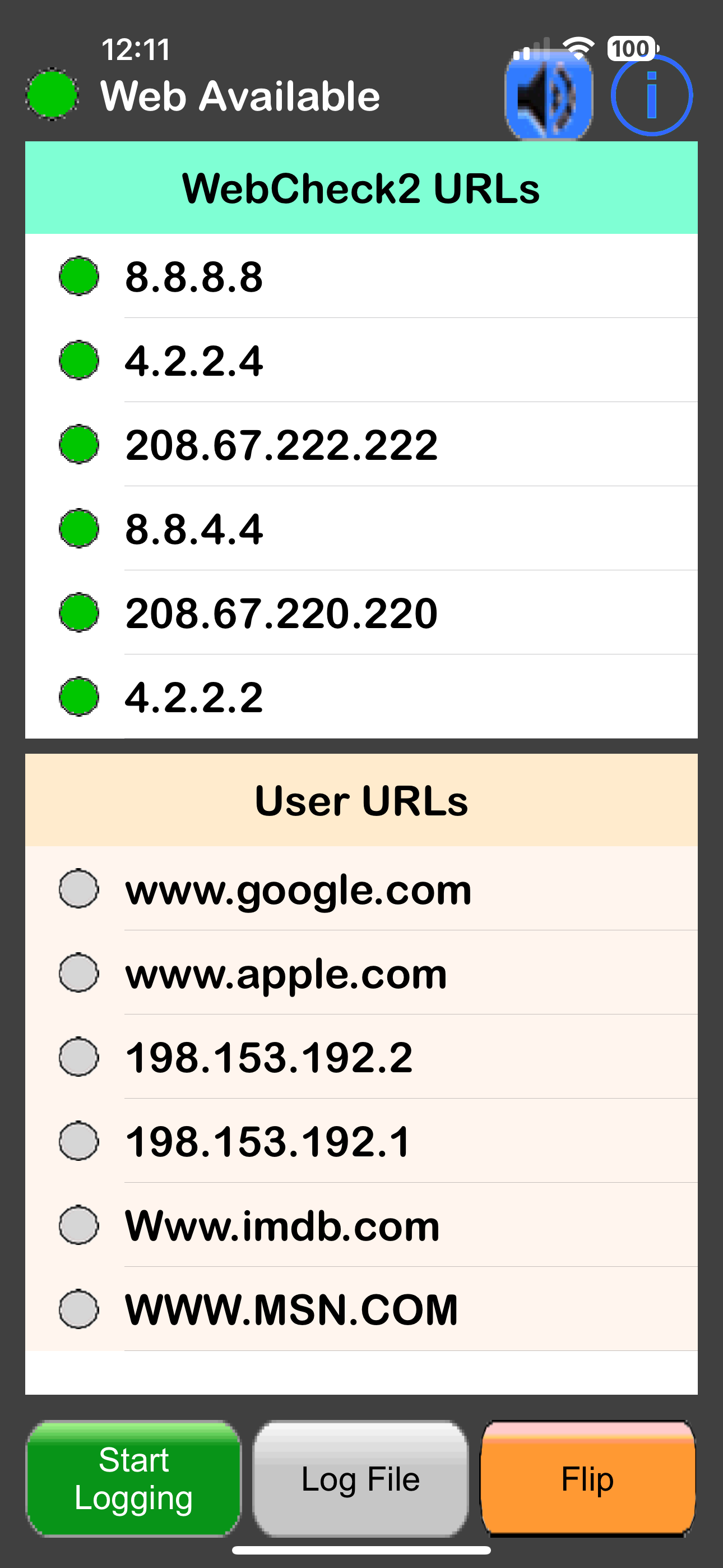The height and width of the screenshot is (1568, 723).
Task: Tap the gray dot beside www.google.com
Action: (79, 889)
